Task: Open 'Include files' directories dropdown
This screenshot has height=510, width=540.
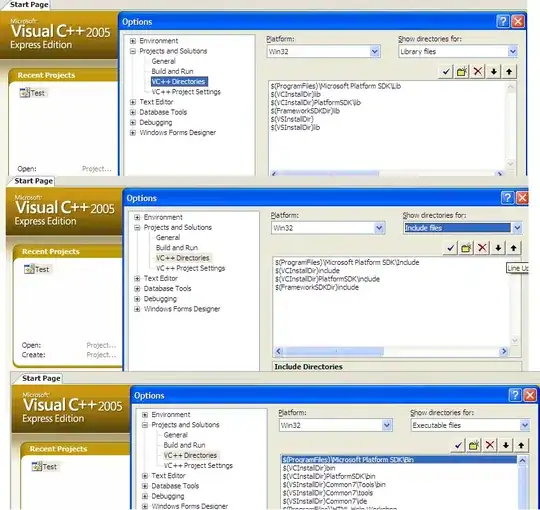Action: pos(517,228)
